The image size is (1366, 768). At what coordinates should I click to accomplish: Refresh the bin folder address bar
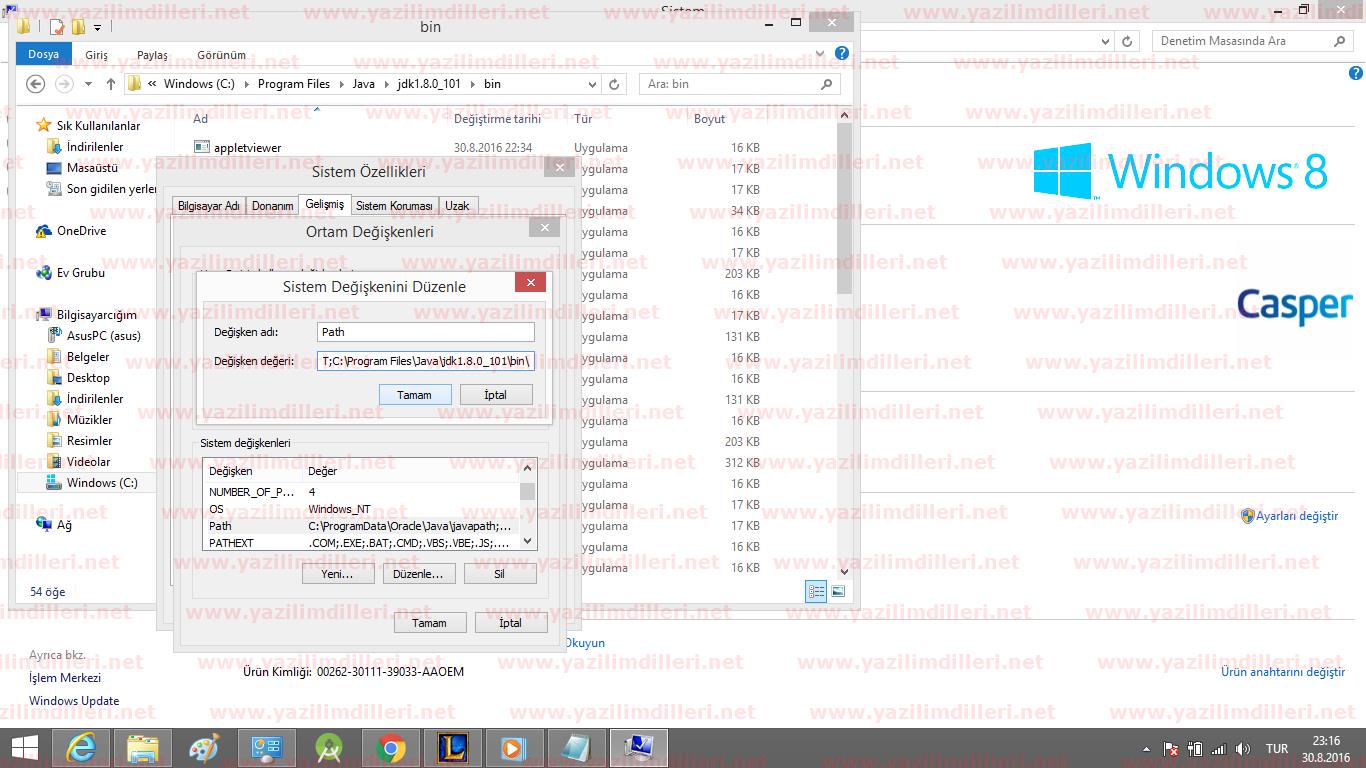point(615,84)
